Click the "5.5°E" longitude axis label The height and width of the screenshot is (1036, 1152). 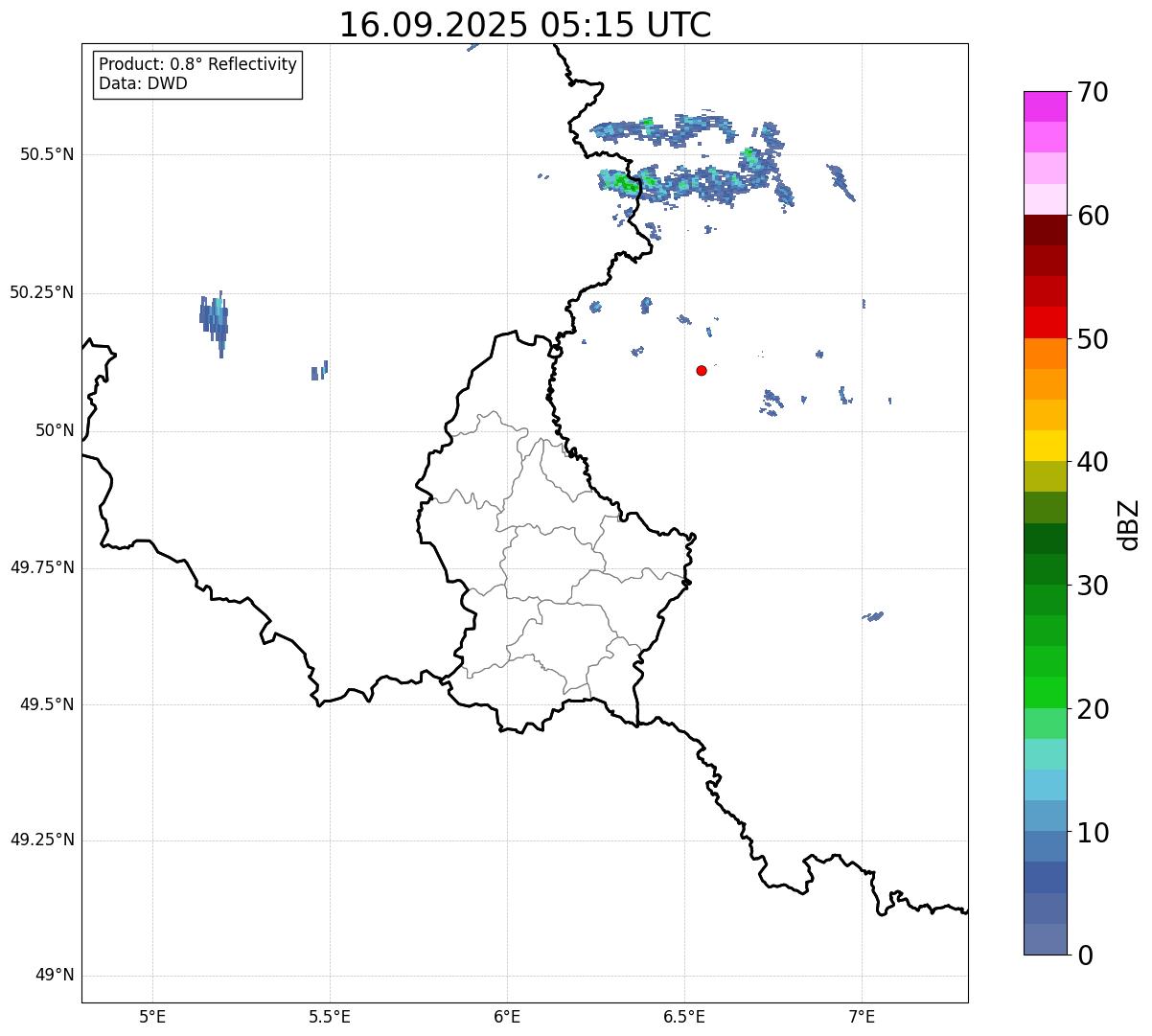click(330, 1016)
